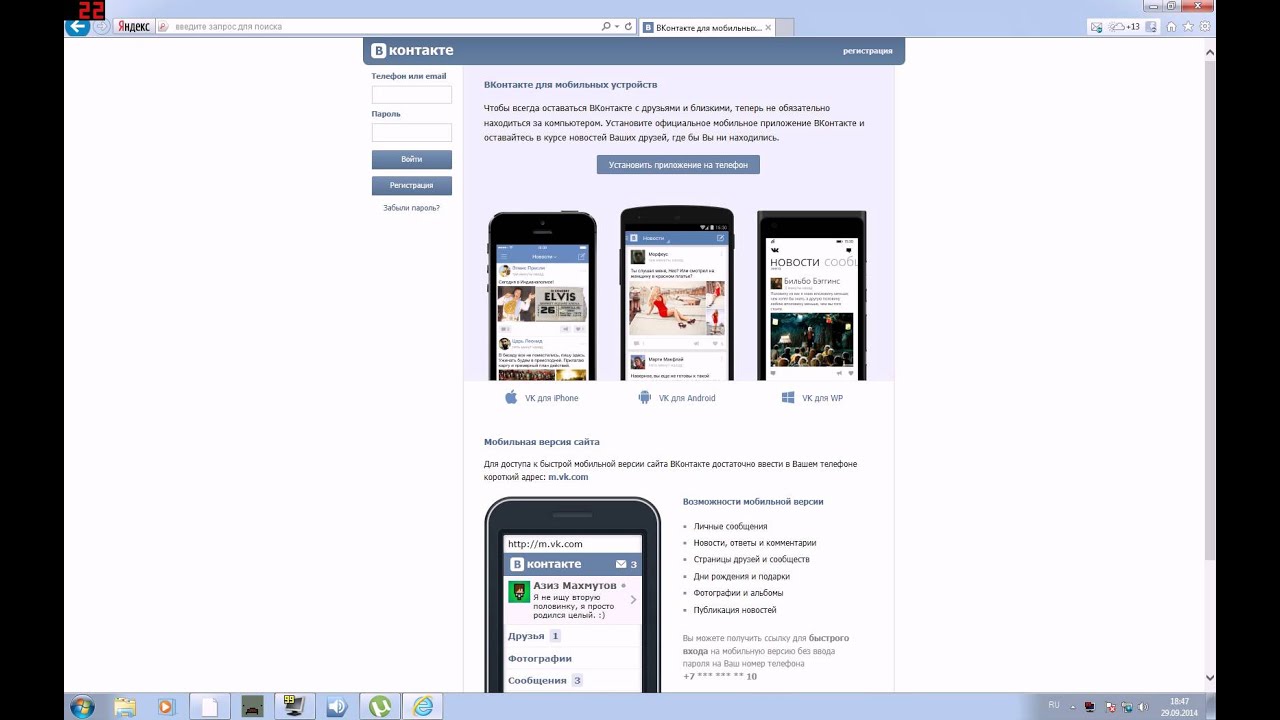Viewport: 1280px width, 720px height.
Task: Expand hidden system tray icons arrow
Action: point(1075,706)
